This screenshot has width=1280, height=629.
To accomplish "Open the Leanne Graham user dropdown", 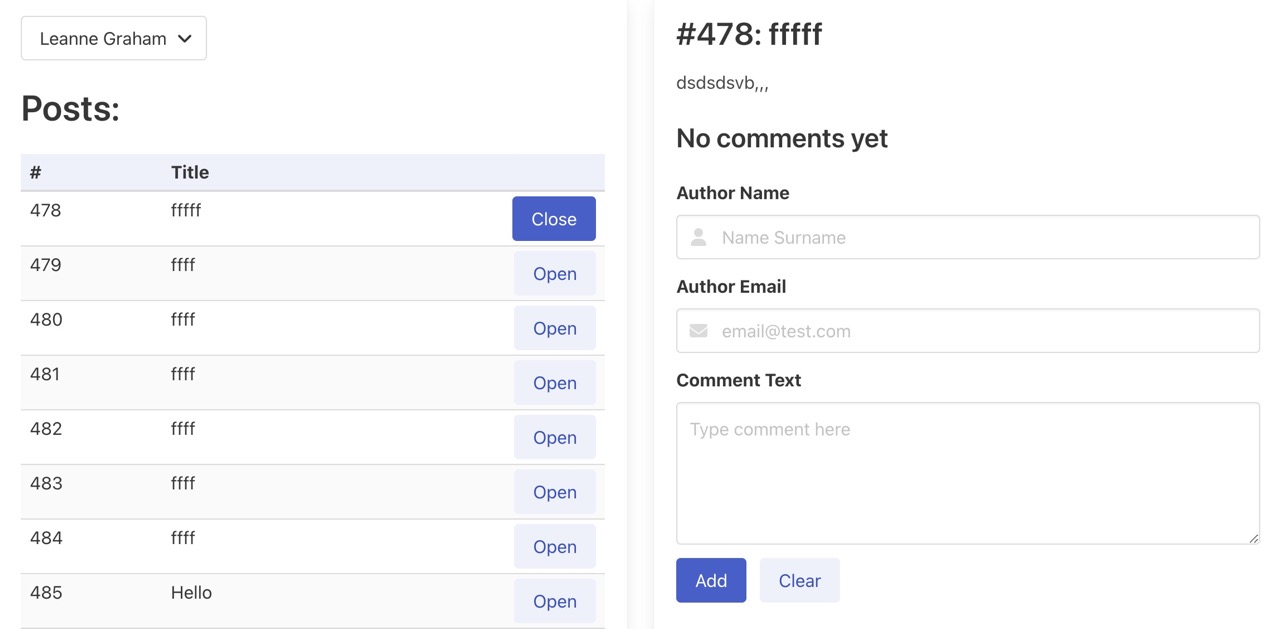I will pos(113,39).
